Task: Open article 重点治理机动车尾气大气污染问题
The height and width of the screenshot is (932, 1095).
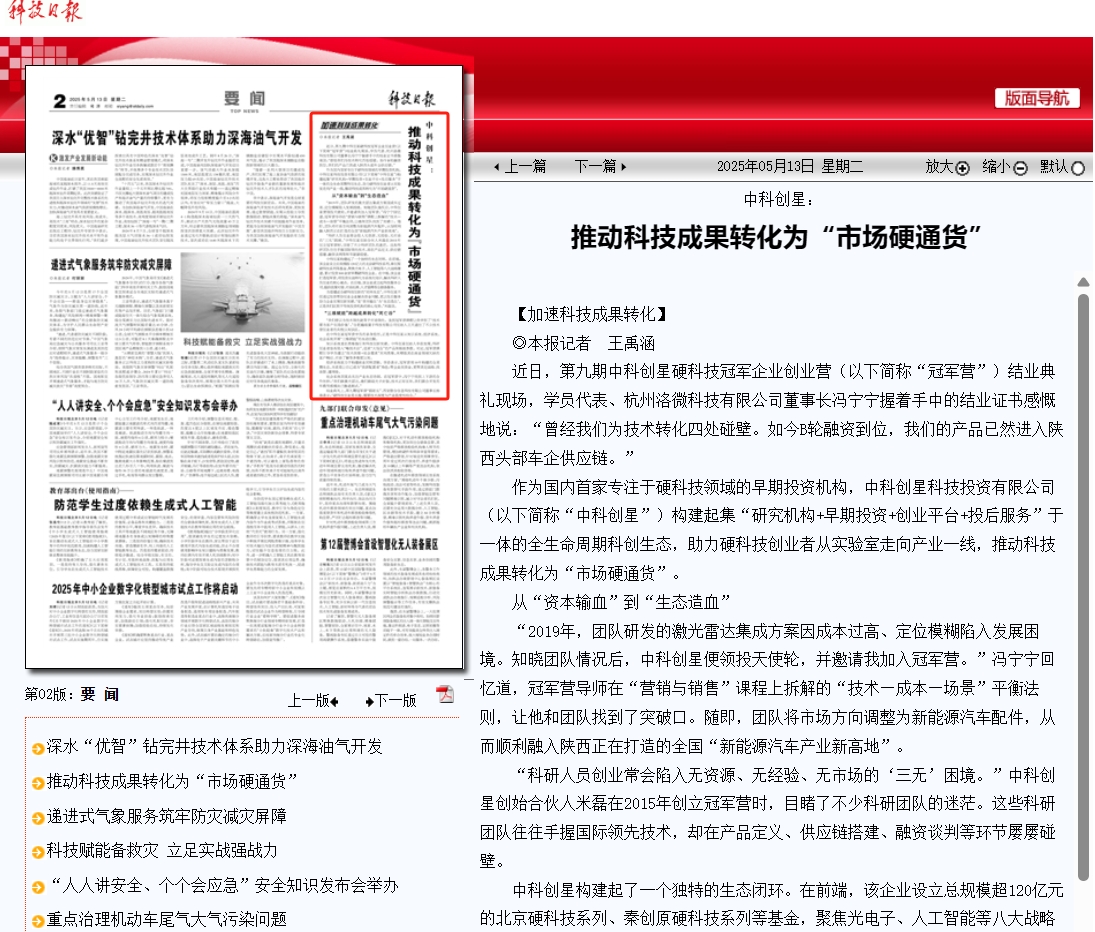Action: pyautogui.click(x=166, y=919)
